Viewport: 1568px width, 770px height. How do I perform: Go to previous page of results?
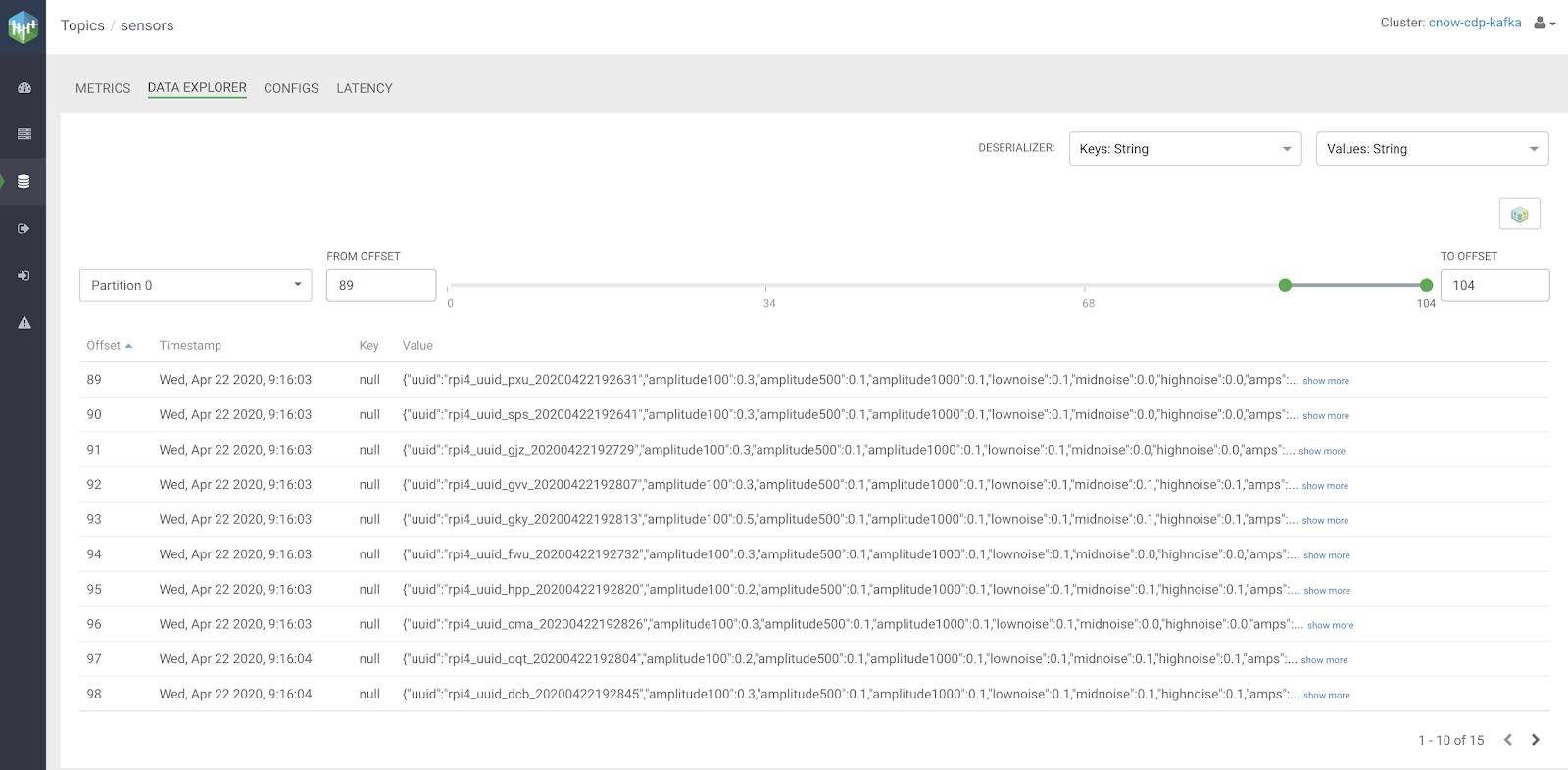click(1508, 740)
